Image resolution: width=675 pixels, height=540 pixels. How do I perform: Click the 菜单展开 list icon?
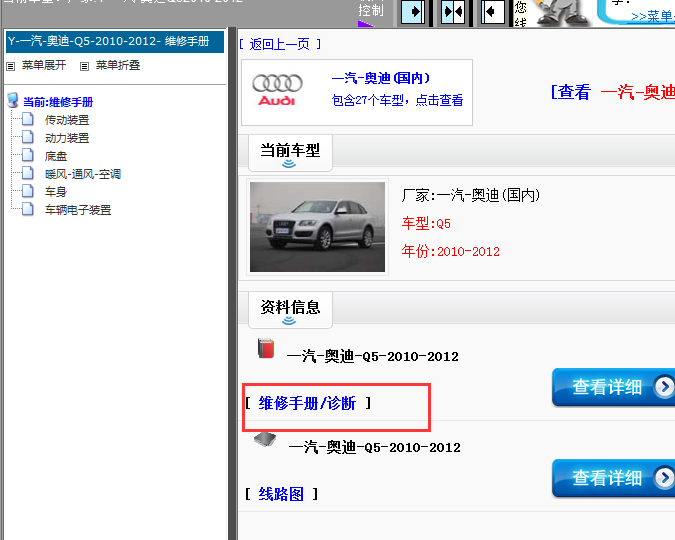pyautogui.click(x=11, y=66)
